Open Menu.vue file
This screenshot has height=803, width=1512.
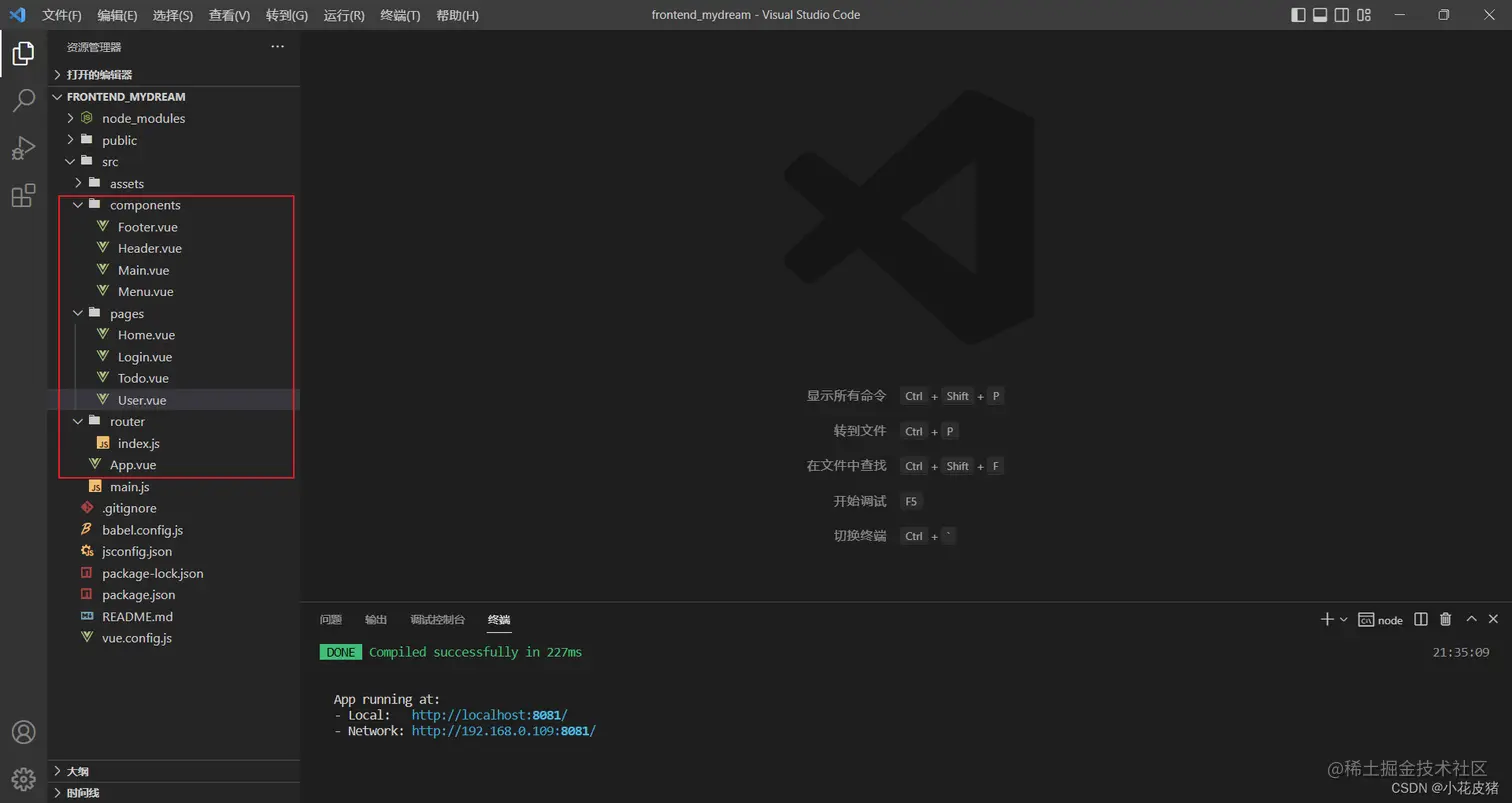[174, 292]
